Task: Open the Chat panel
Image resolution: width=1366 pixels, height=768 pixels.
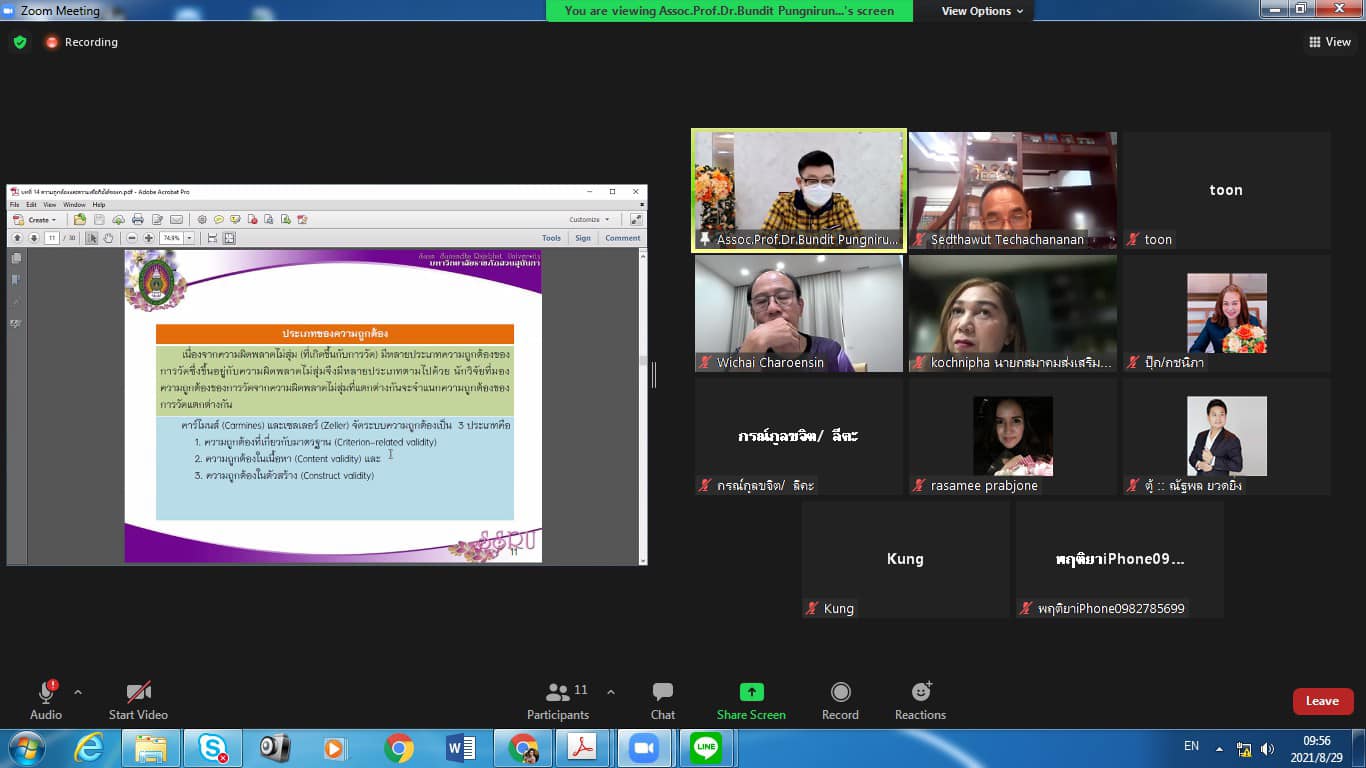Action: [x=662, y=700]
